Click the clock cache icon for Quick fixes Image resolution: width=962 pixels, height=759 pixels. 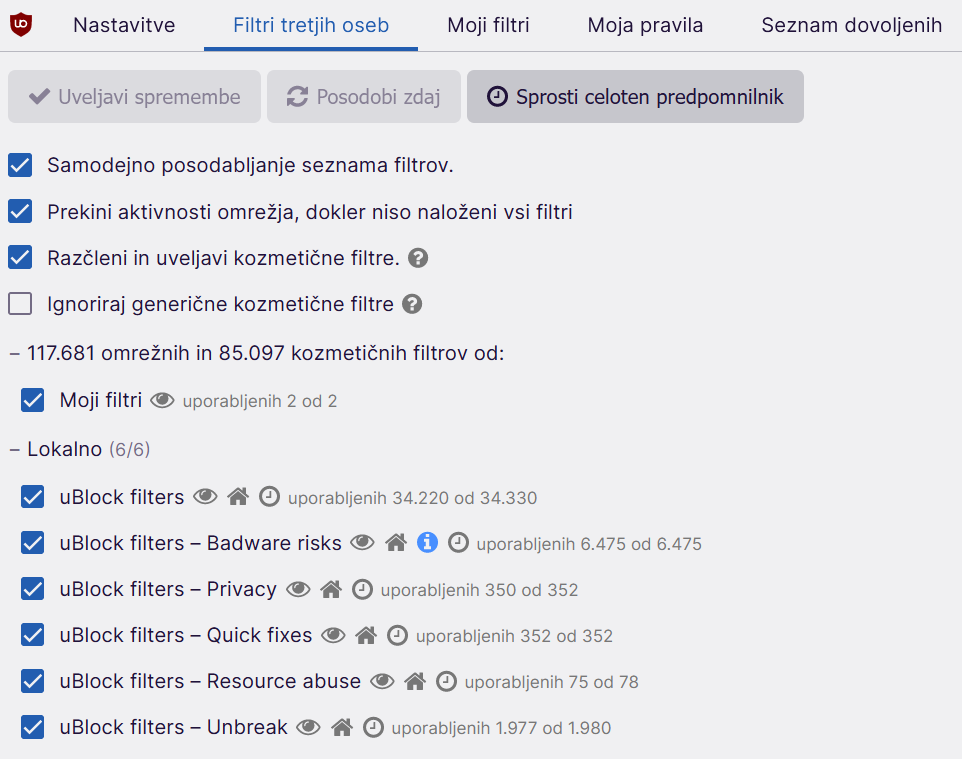pyautogui.click(x=398, y=635)
